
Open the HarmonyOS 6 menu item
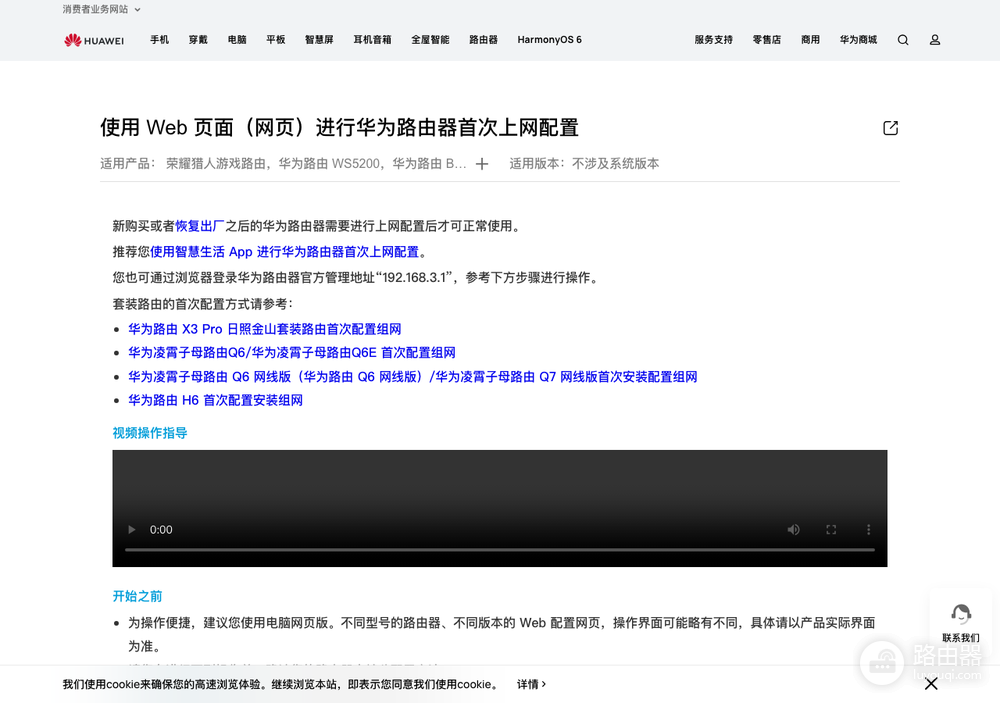[550, 40]
